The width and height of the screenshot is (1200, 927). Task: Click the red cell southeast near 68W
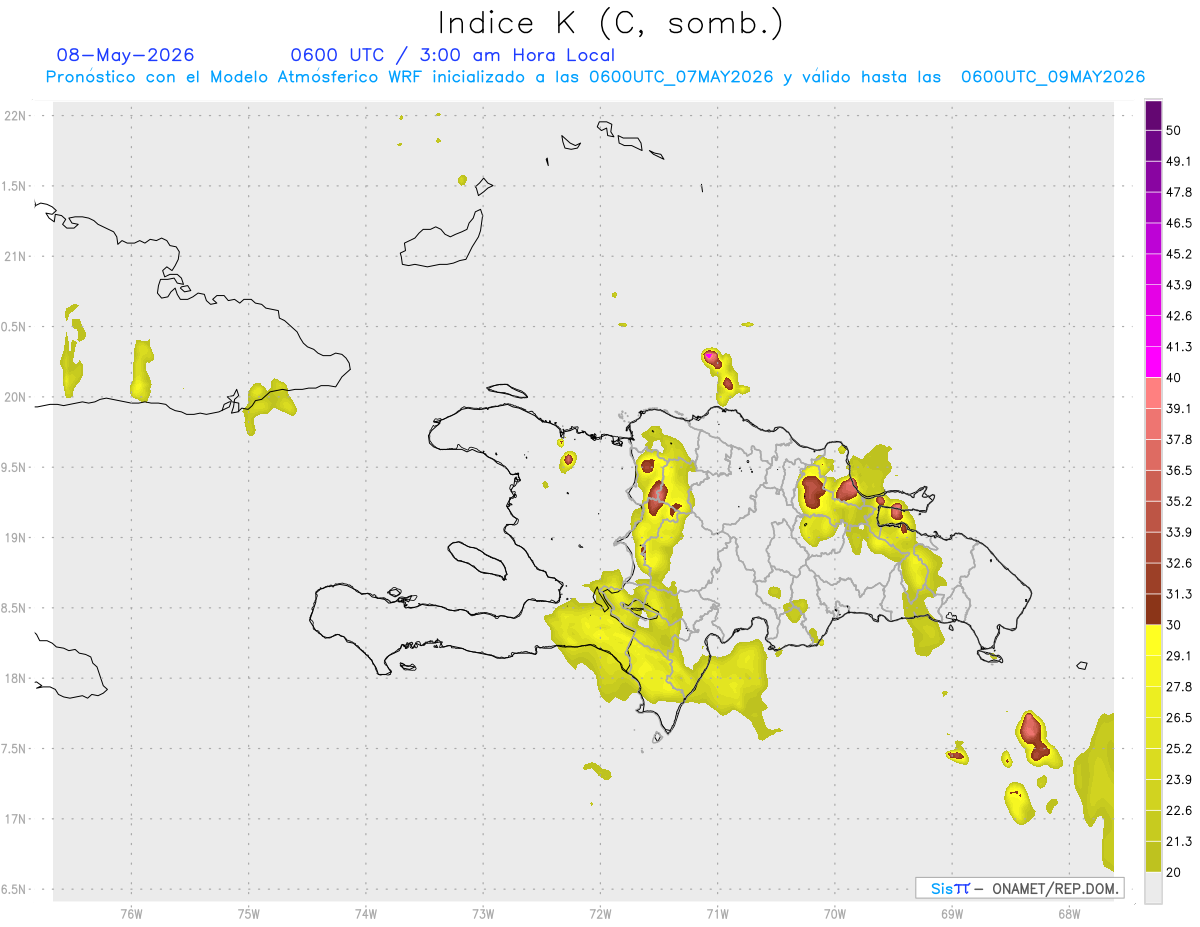1034,736
